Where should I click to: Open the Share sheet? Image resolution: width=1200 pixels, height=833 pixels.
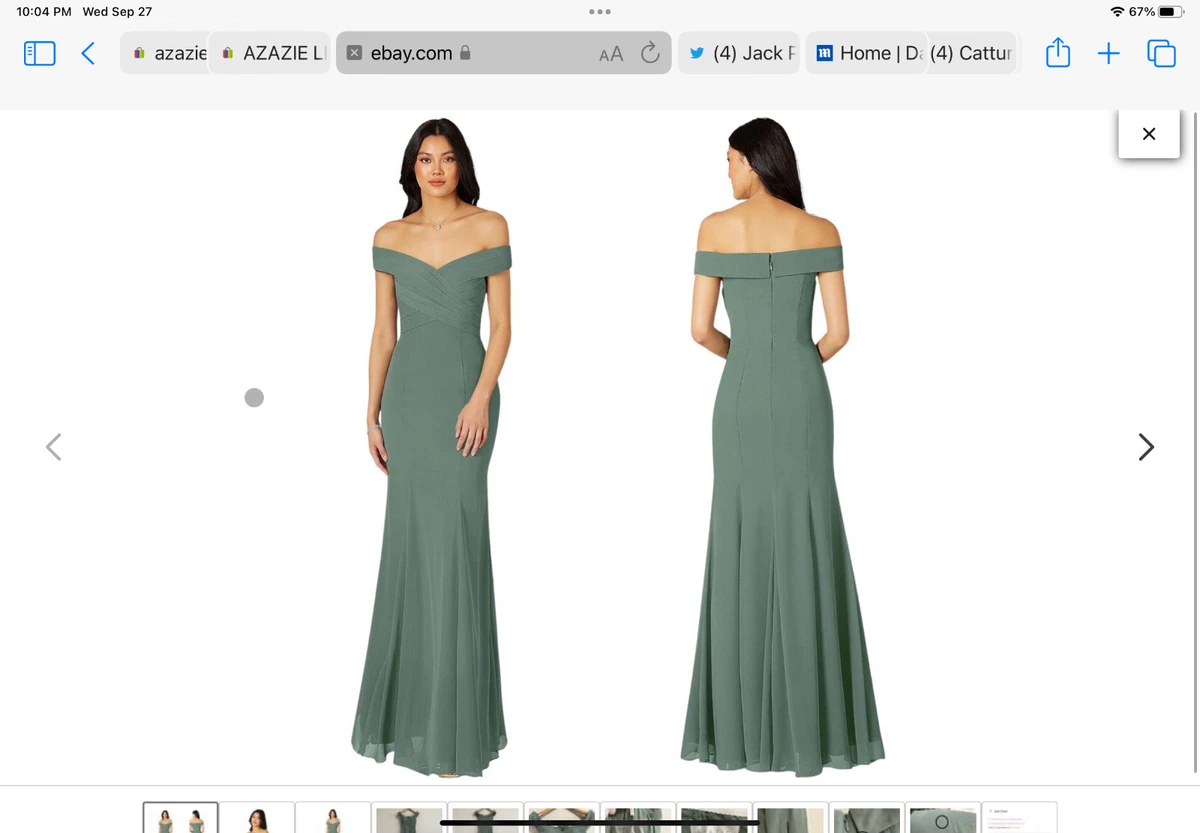(x=1057, y=53)
